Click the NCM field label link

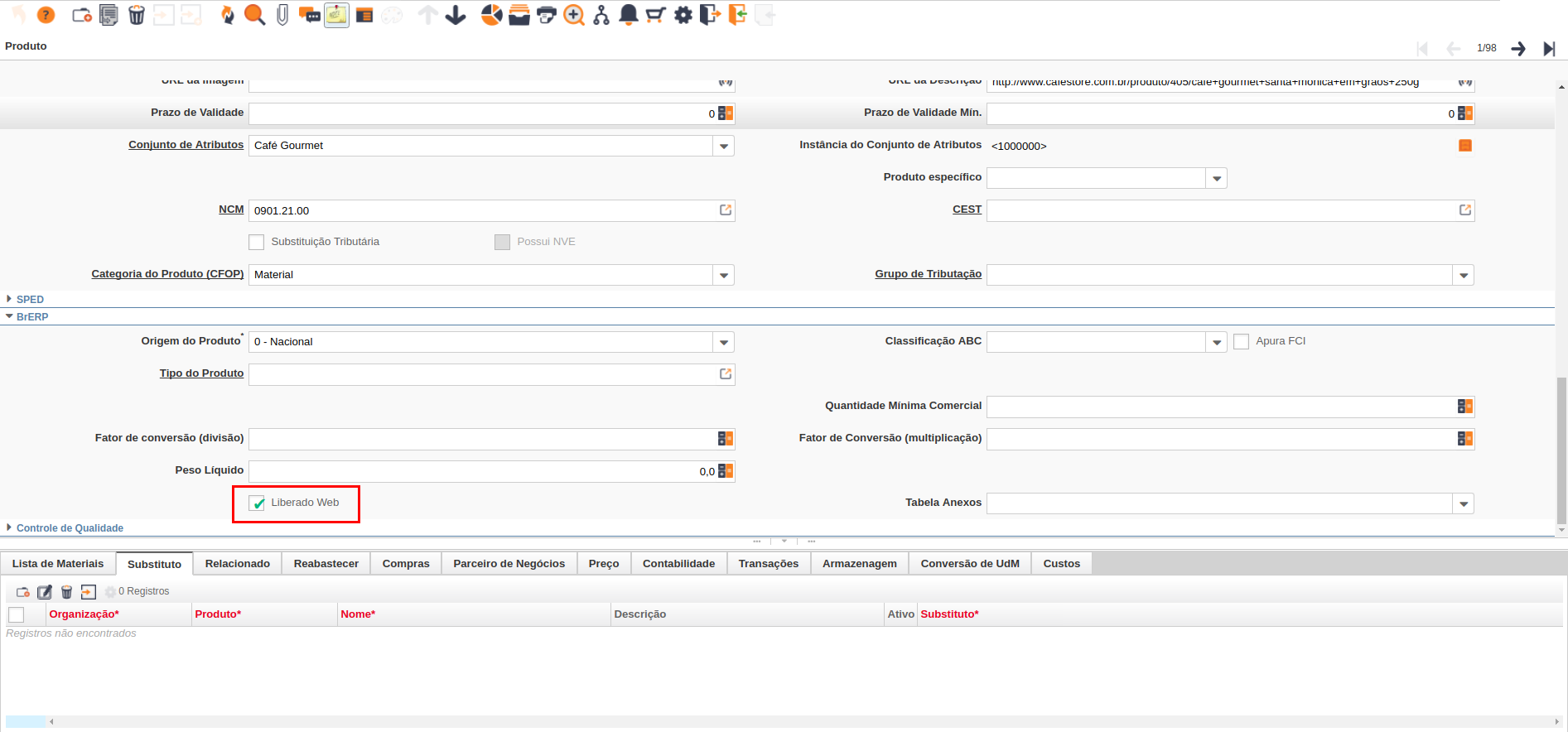coord(231,209)
